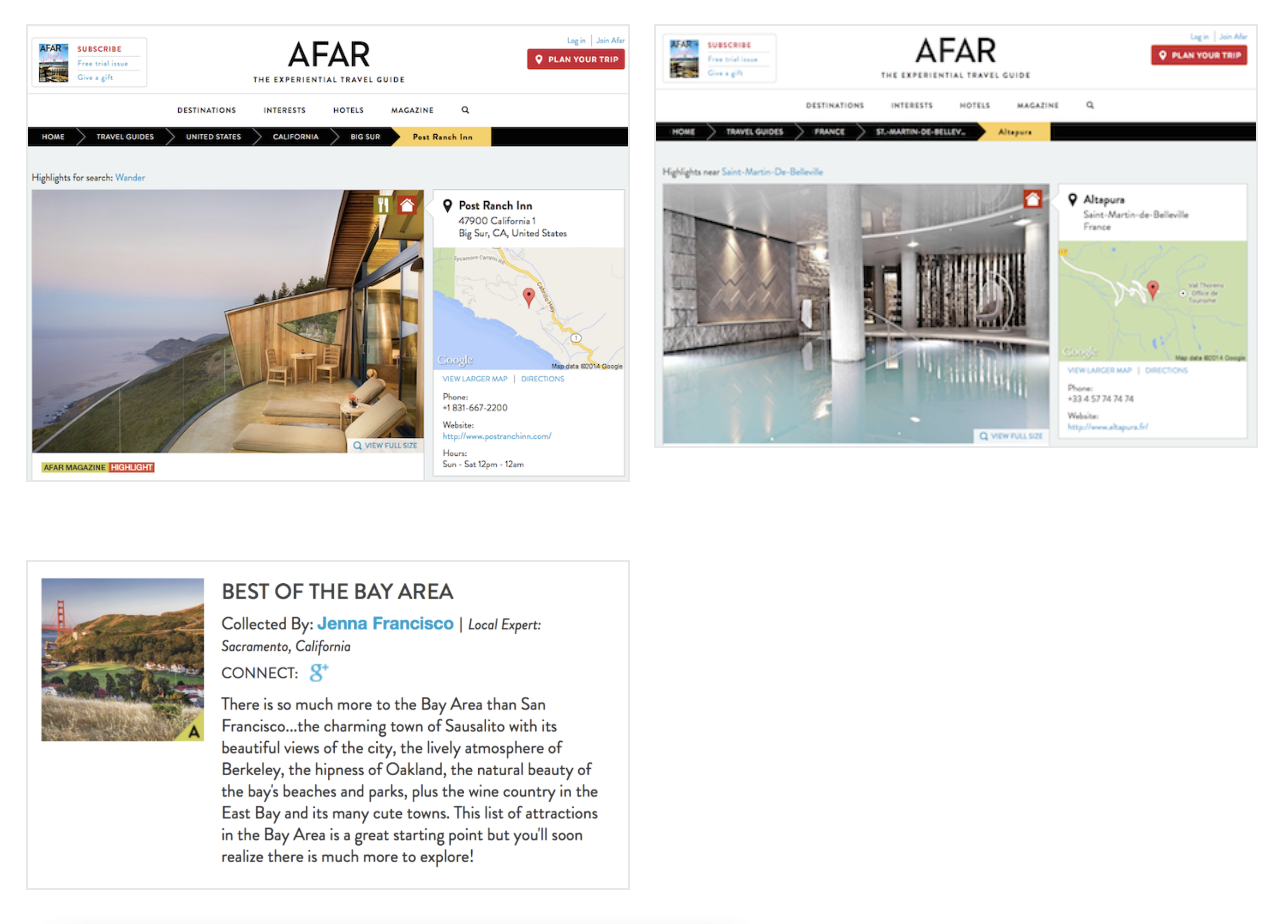This screenshot has height=924, width=1286.
Task: Click Highlight tag under Post Ranch photo
Action: click(131, 467)
